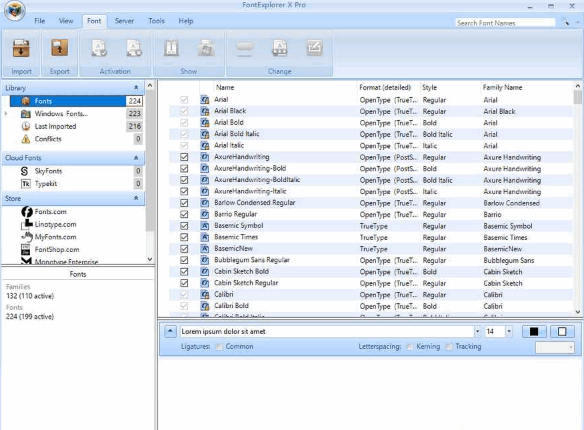Open the View menu
This screenshot has width=584, height=430.
(66, 21)
